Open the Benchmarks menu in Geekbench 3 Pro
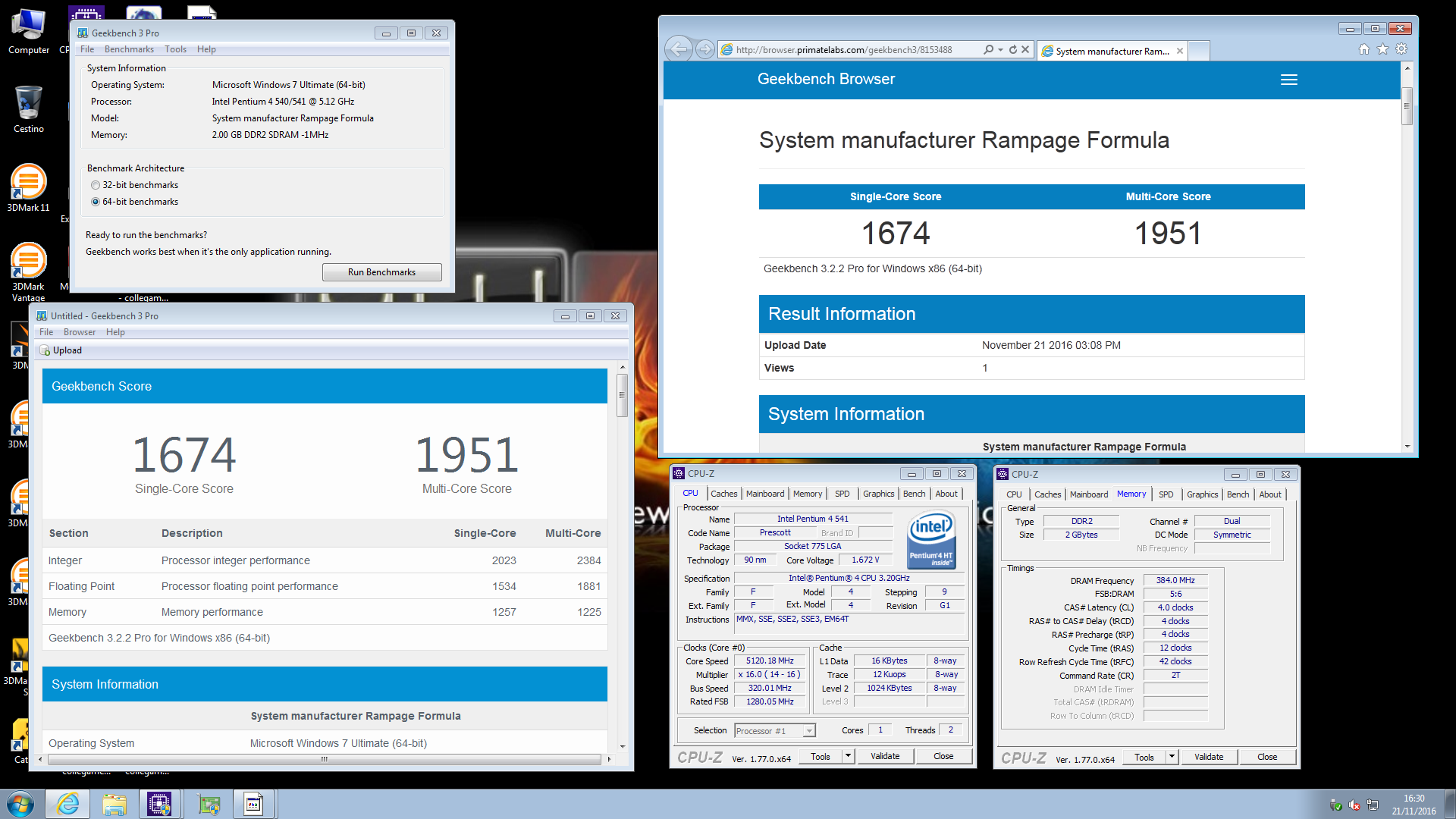The height and width of the screenshot is (819, 1456). (x=129, y=49)
